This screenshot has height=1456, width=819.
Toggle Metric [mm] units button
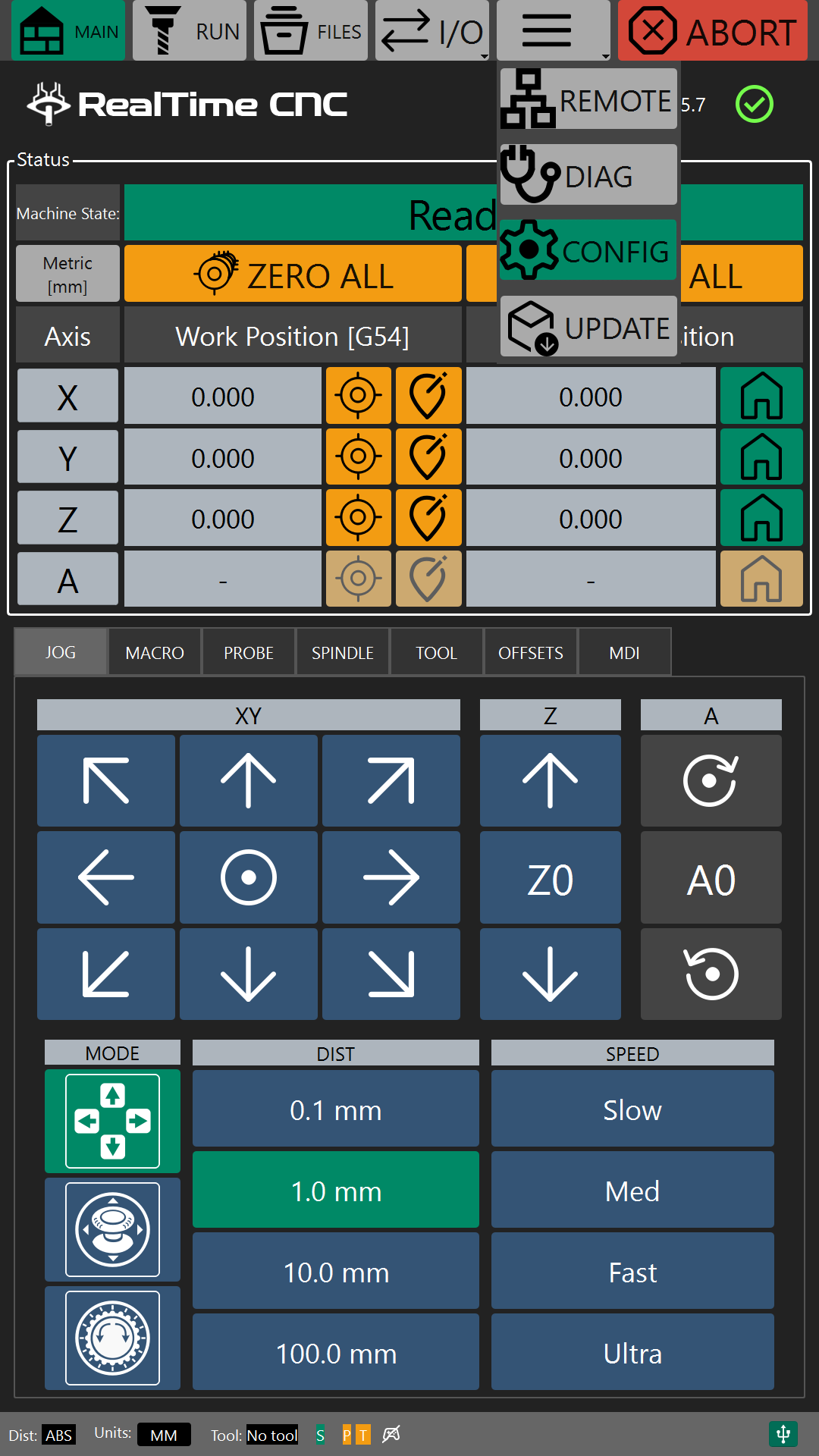click(67, 274)
